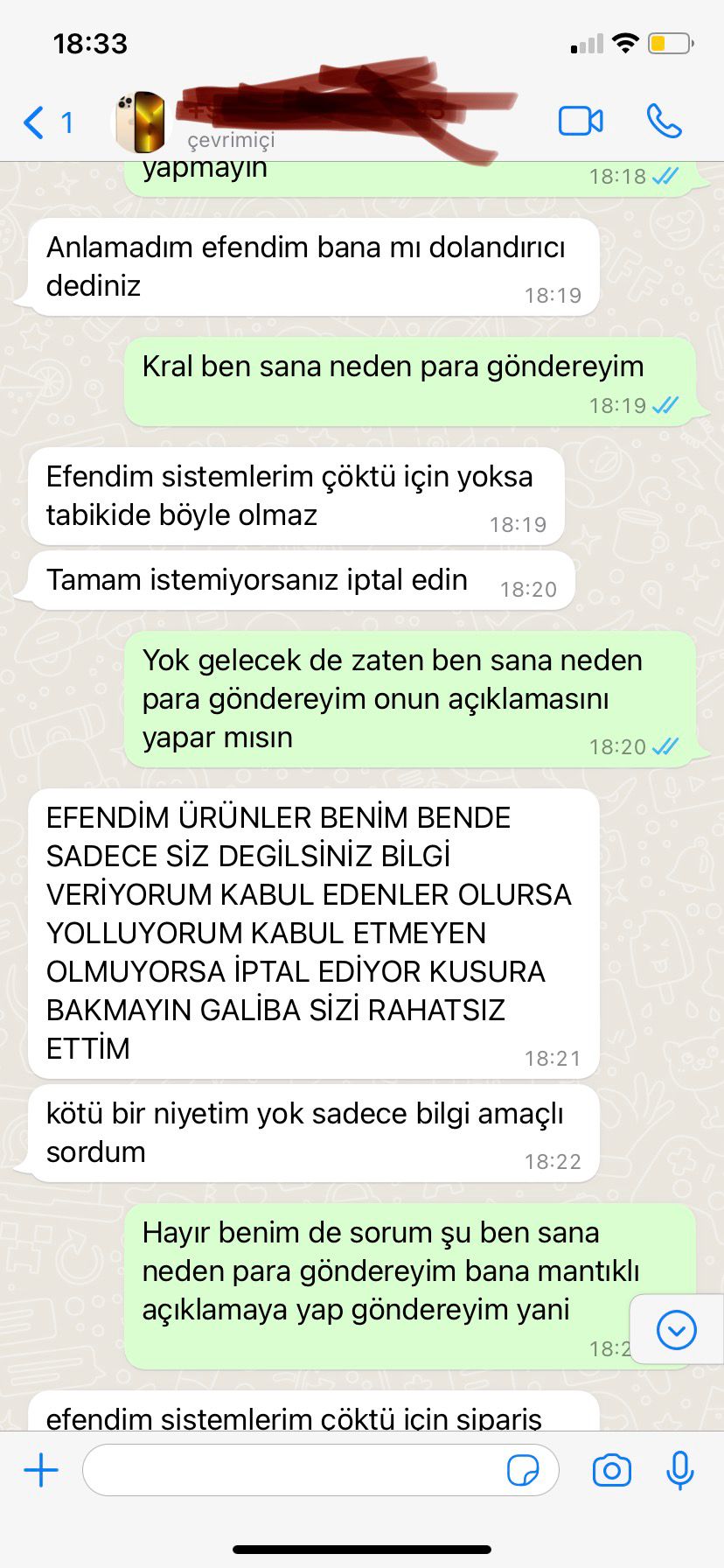
Task: Tap message "Yok gelecek de zaten ben sana"
Action: [x=410, y=699]
